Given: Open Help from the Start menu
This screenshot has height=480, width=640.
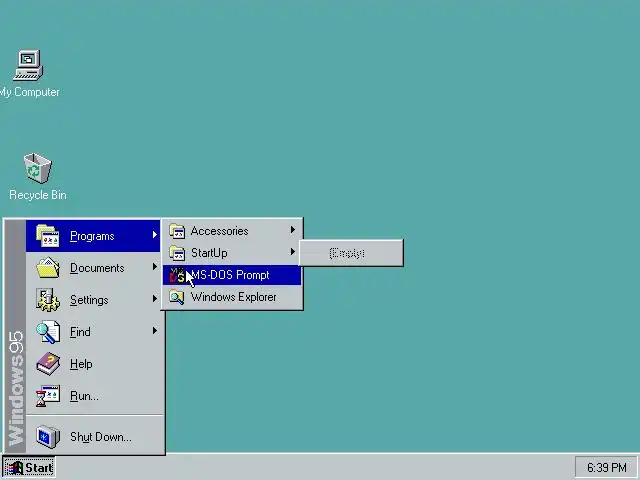Looking at the screenshot, I should (x=93, y=364).
